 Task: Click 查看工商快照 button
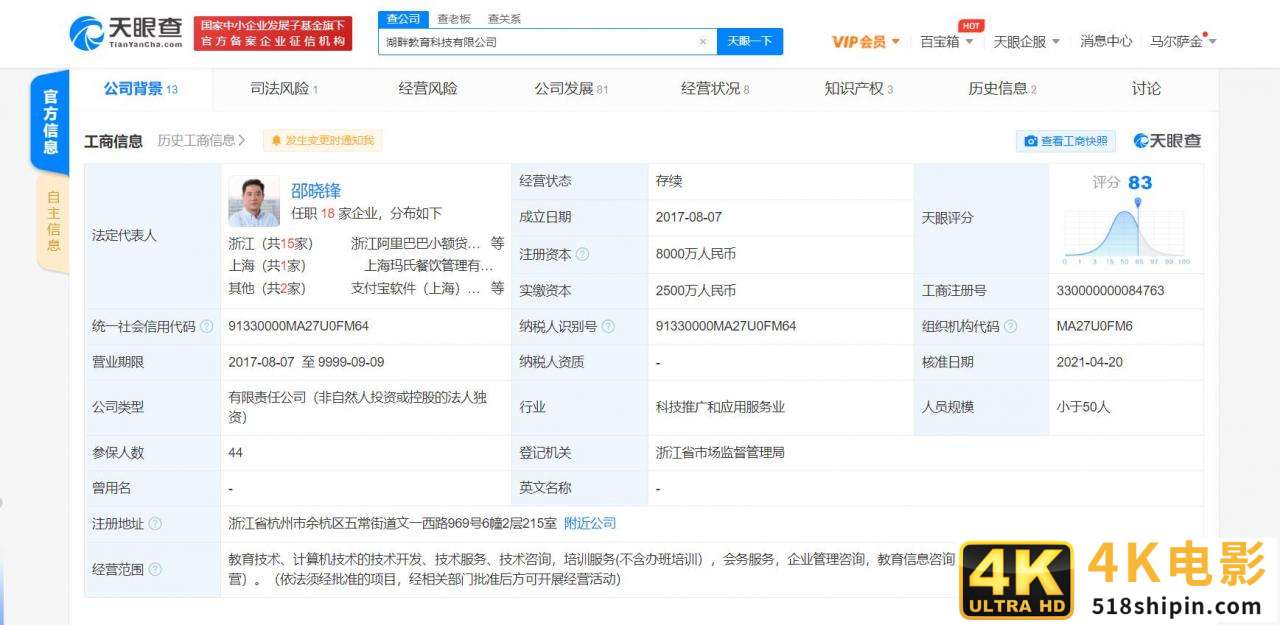[1066, 141]
